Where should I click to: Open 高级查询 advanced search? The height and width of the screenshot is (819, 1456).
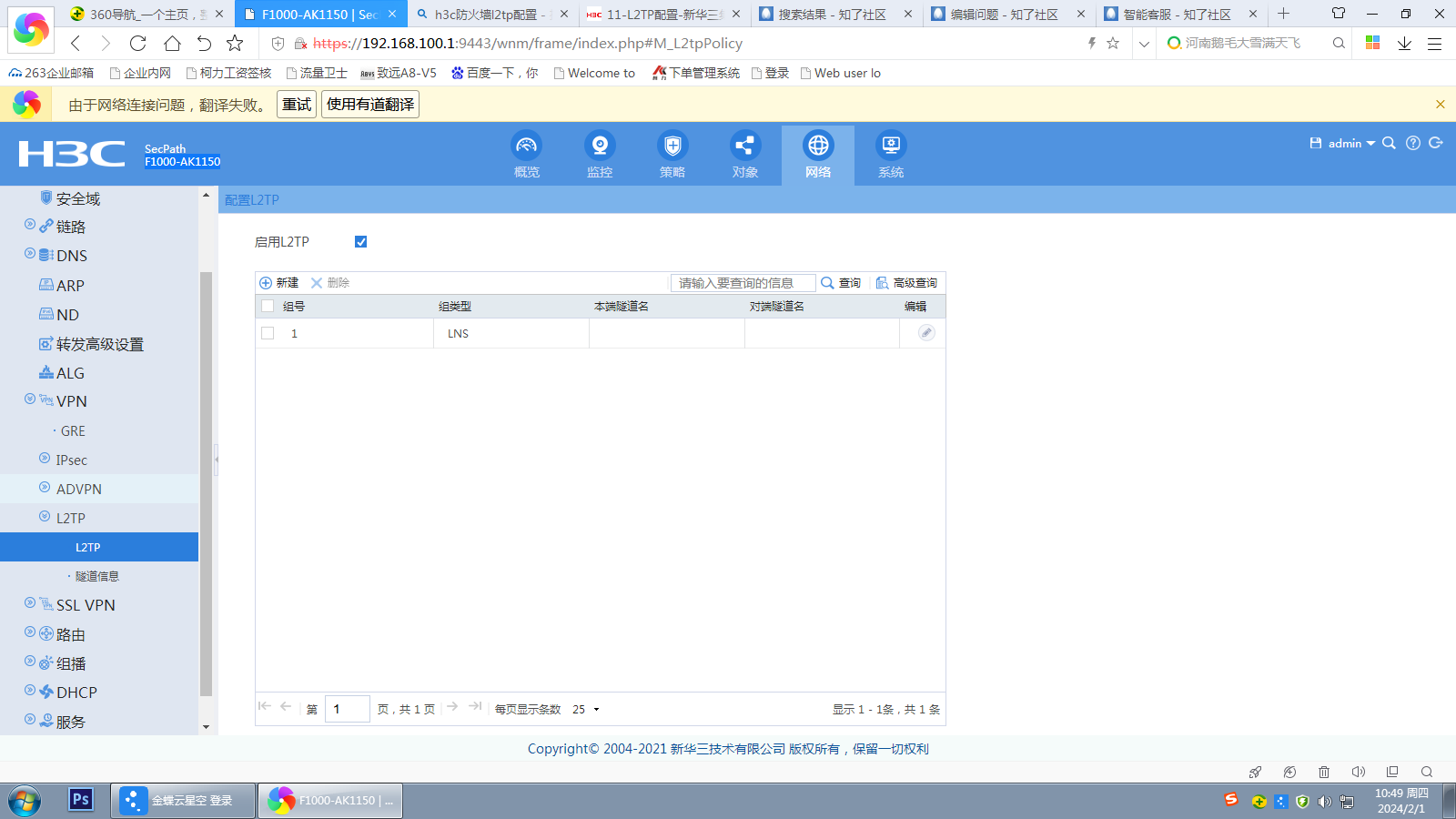[906, 283]
